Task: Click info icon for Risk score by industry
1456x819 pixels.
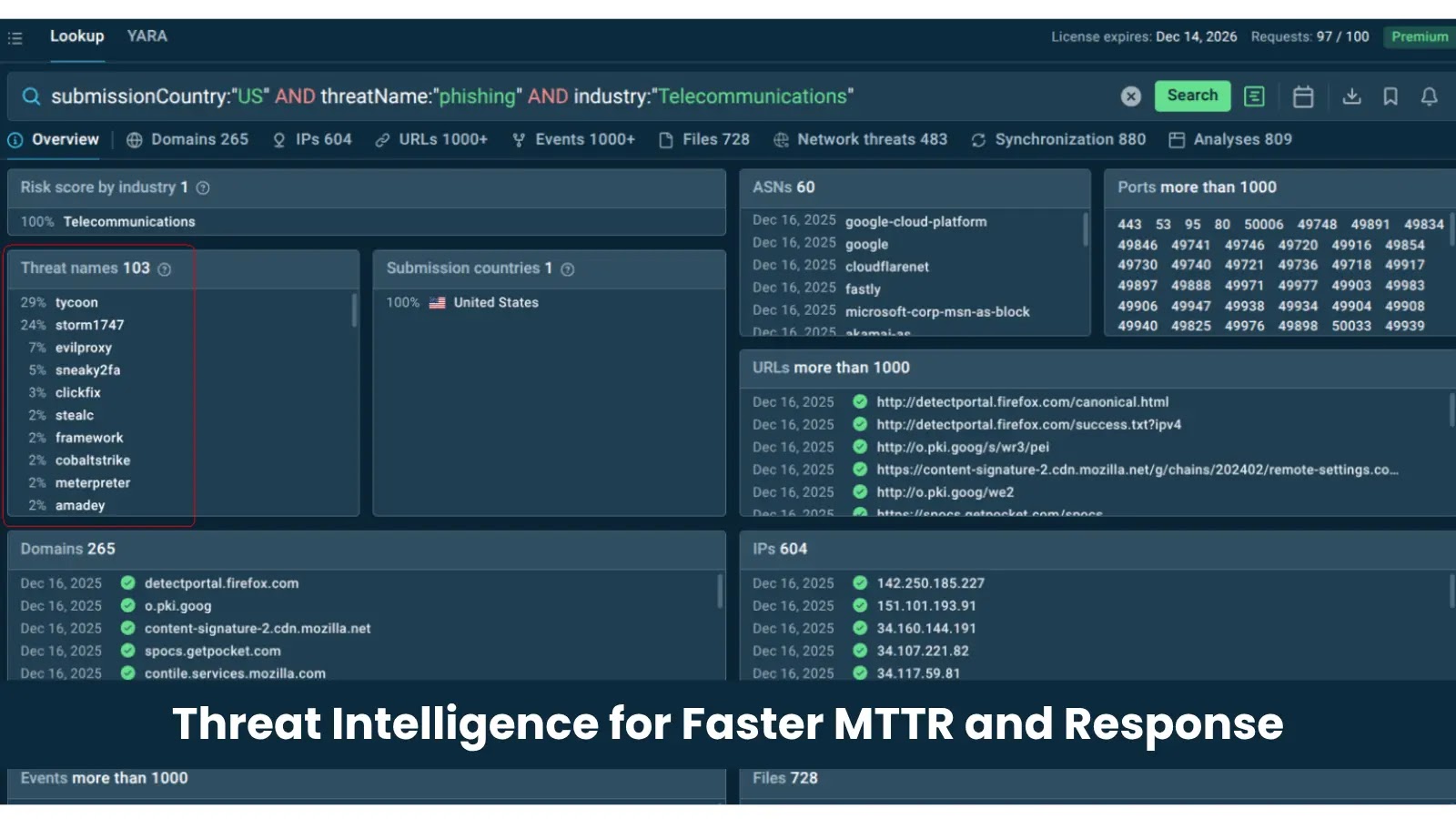Action: 203,188
